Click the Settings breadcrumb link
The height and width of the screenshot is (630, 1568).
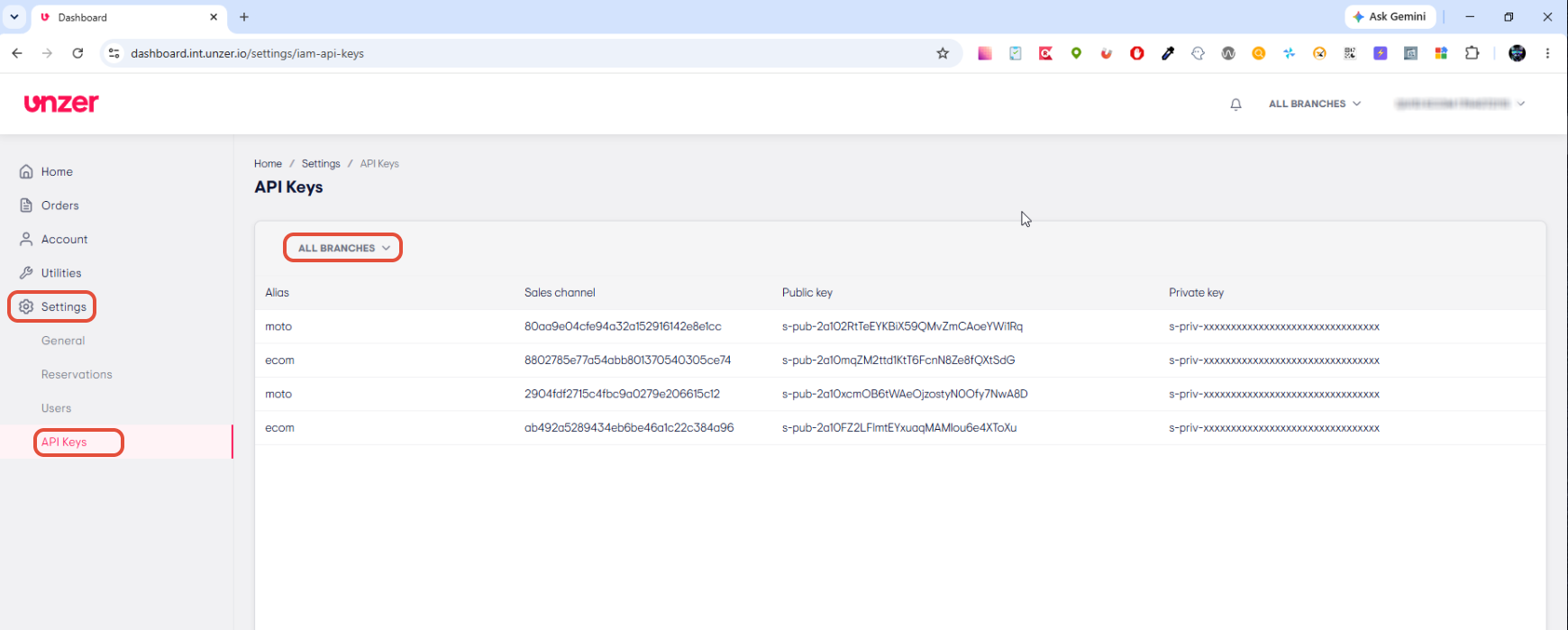coord(321,163)
